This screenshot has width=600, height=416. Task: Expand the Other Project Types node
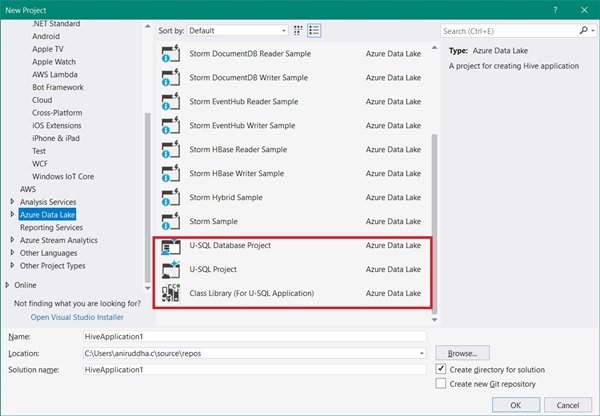click(12, 265)
